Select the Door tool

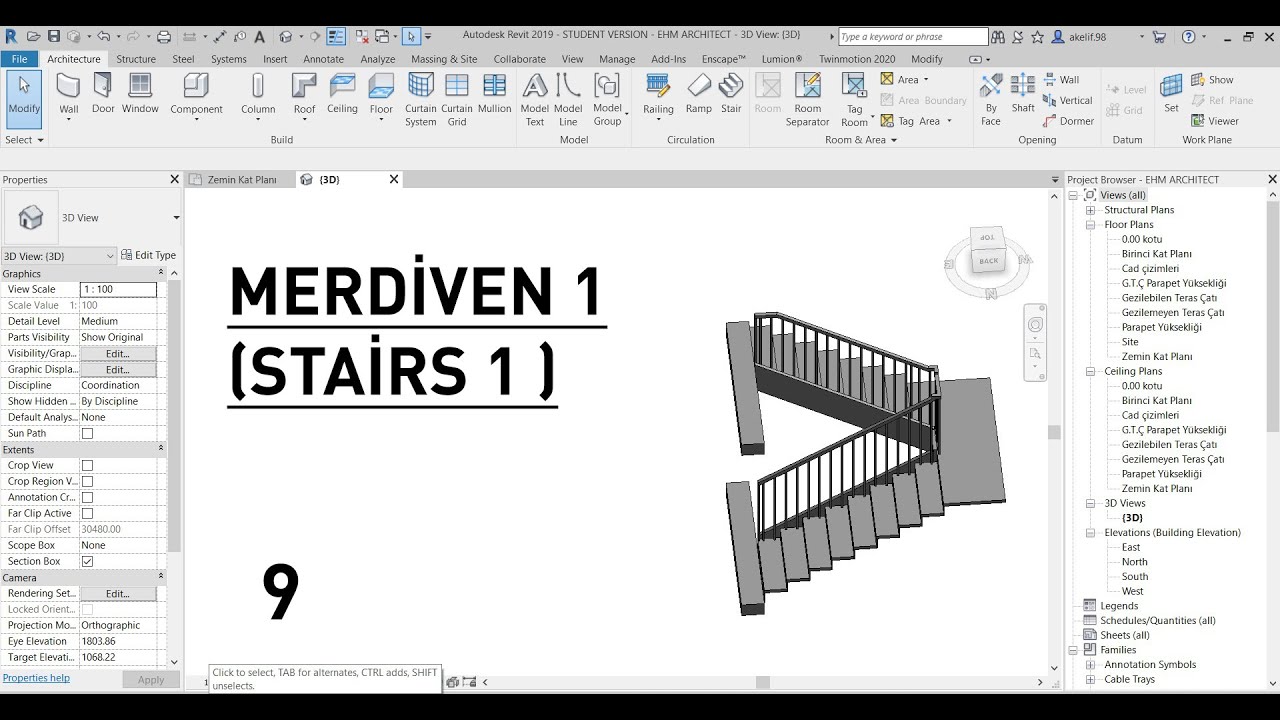coord(103,94)
